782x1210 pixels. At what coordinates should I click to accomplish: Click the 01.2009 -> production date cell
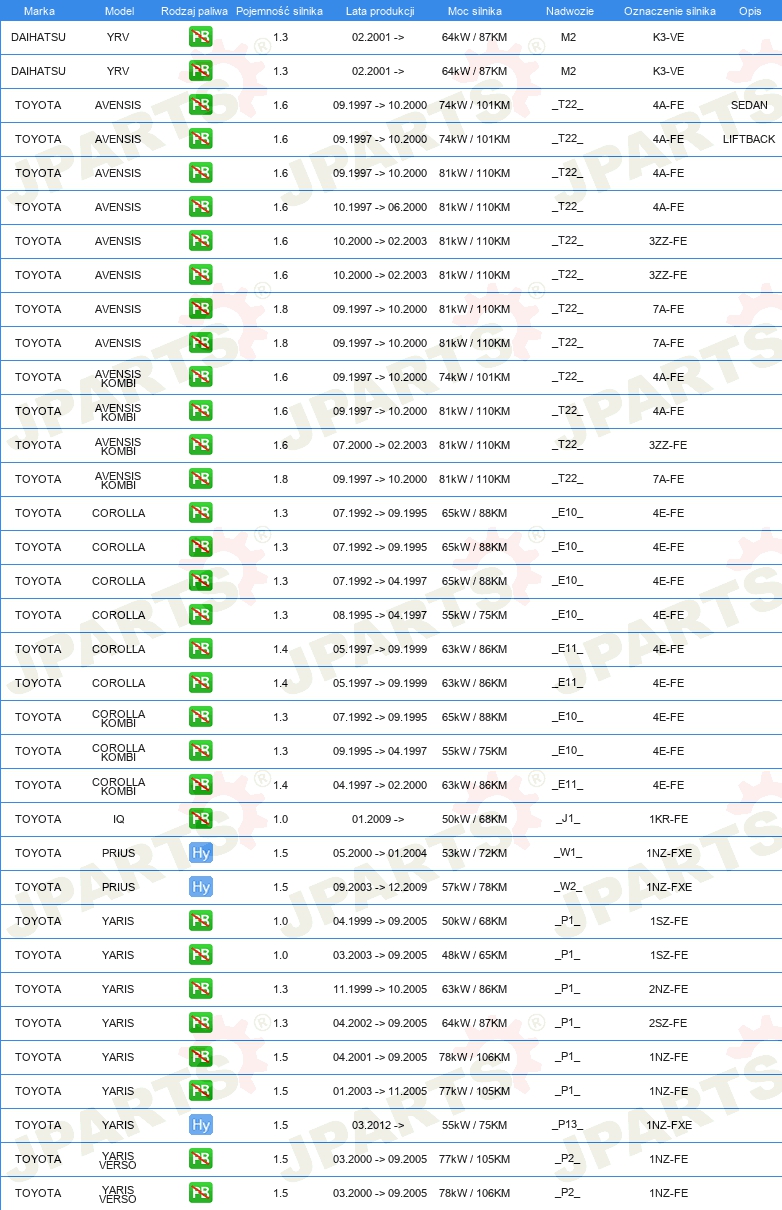pos(378,819)
